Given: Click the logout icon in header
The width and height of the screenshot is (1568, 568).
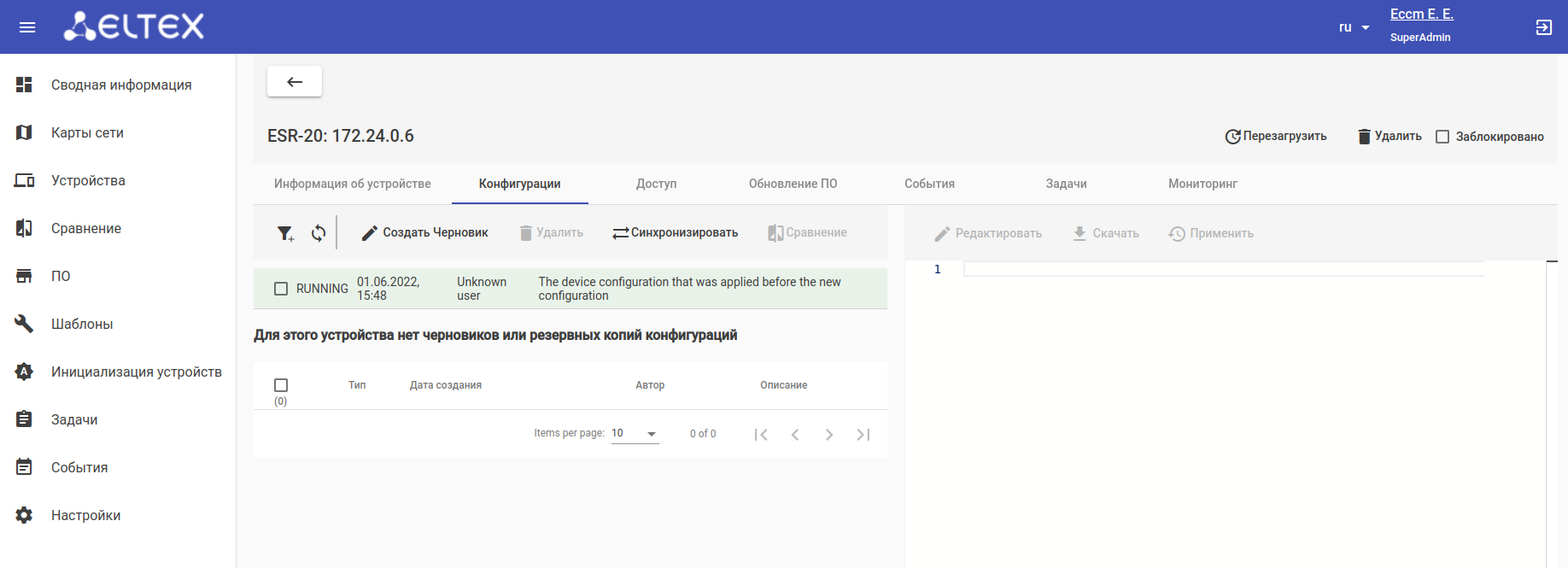Looking at the screenshot, I should (x=1543, y=27).
